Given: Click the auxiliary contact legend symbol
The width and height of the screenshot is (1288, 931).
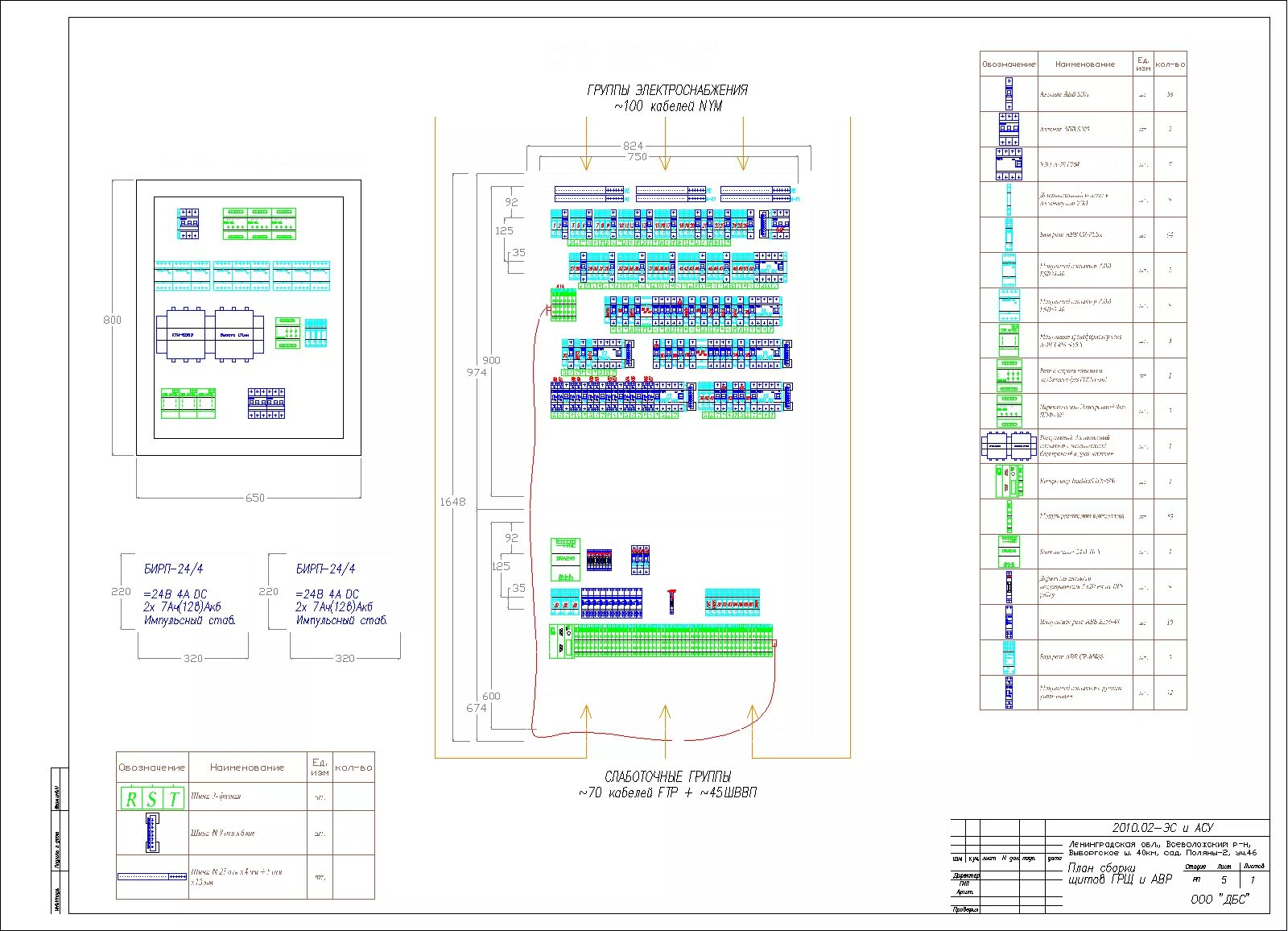Looking at the screenshot, I should 1009,200.
